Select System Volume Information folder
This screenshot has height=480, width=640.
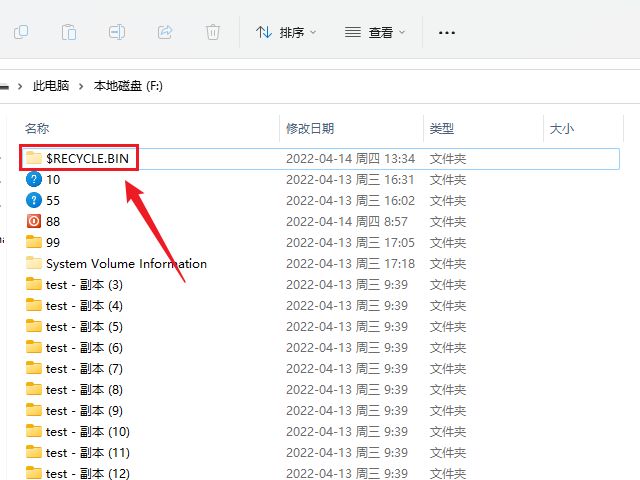[127, 264]
